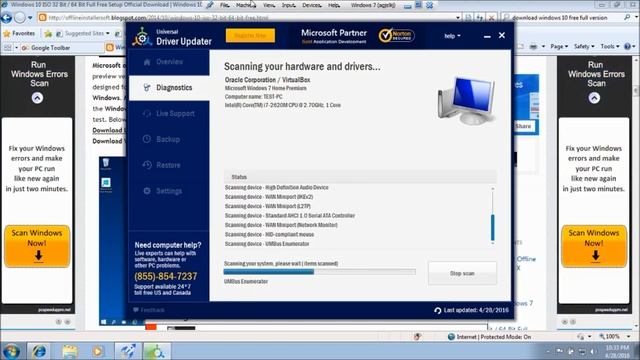Open Settings in Driver Updater sidebar
The image size is (640, 360).
[169, 191]
